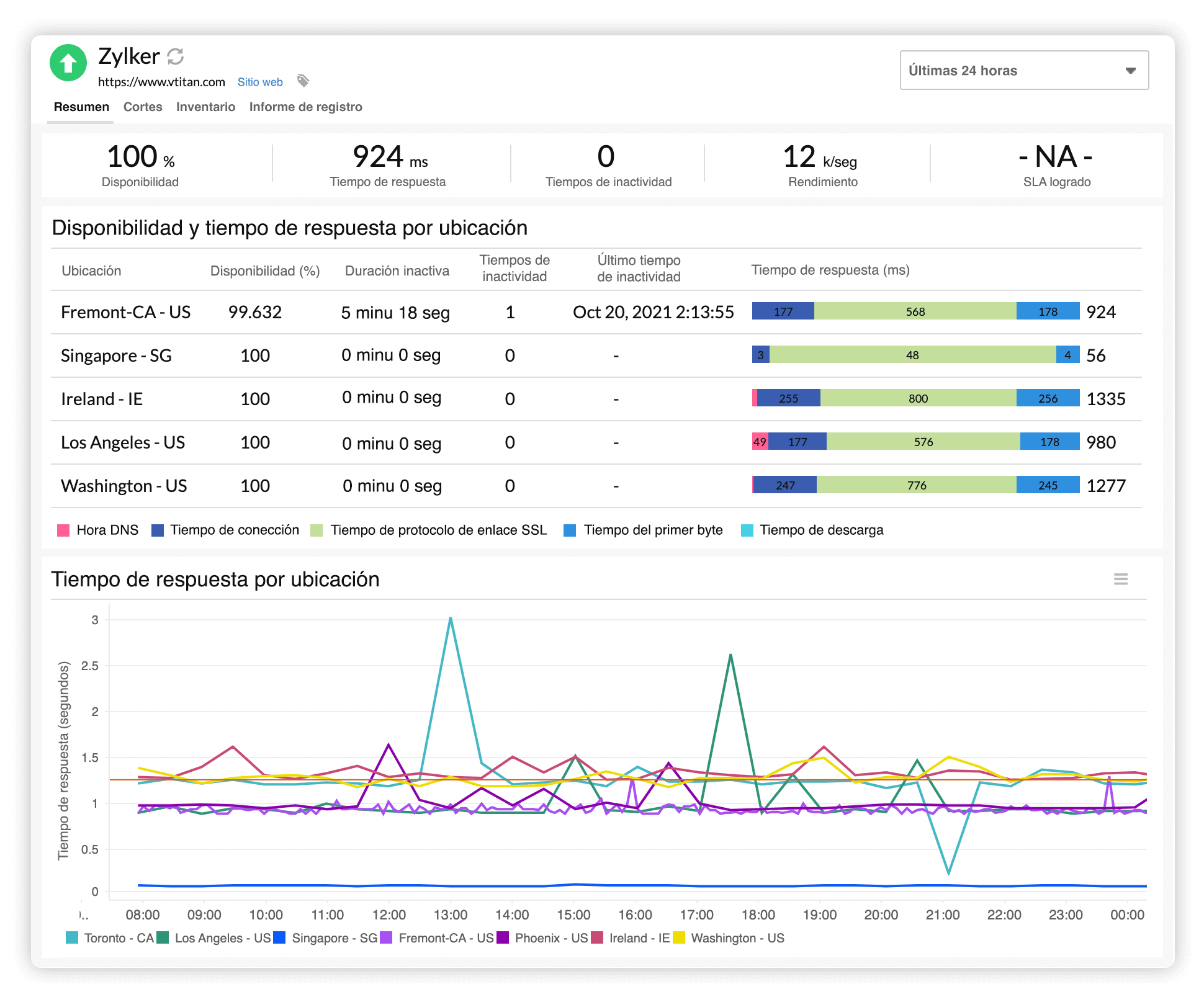Click the Disponibilidad (%) column header

tap(265, 270)
